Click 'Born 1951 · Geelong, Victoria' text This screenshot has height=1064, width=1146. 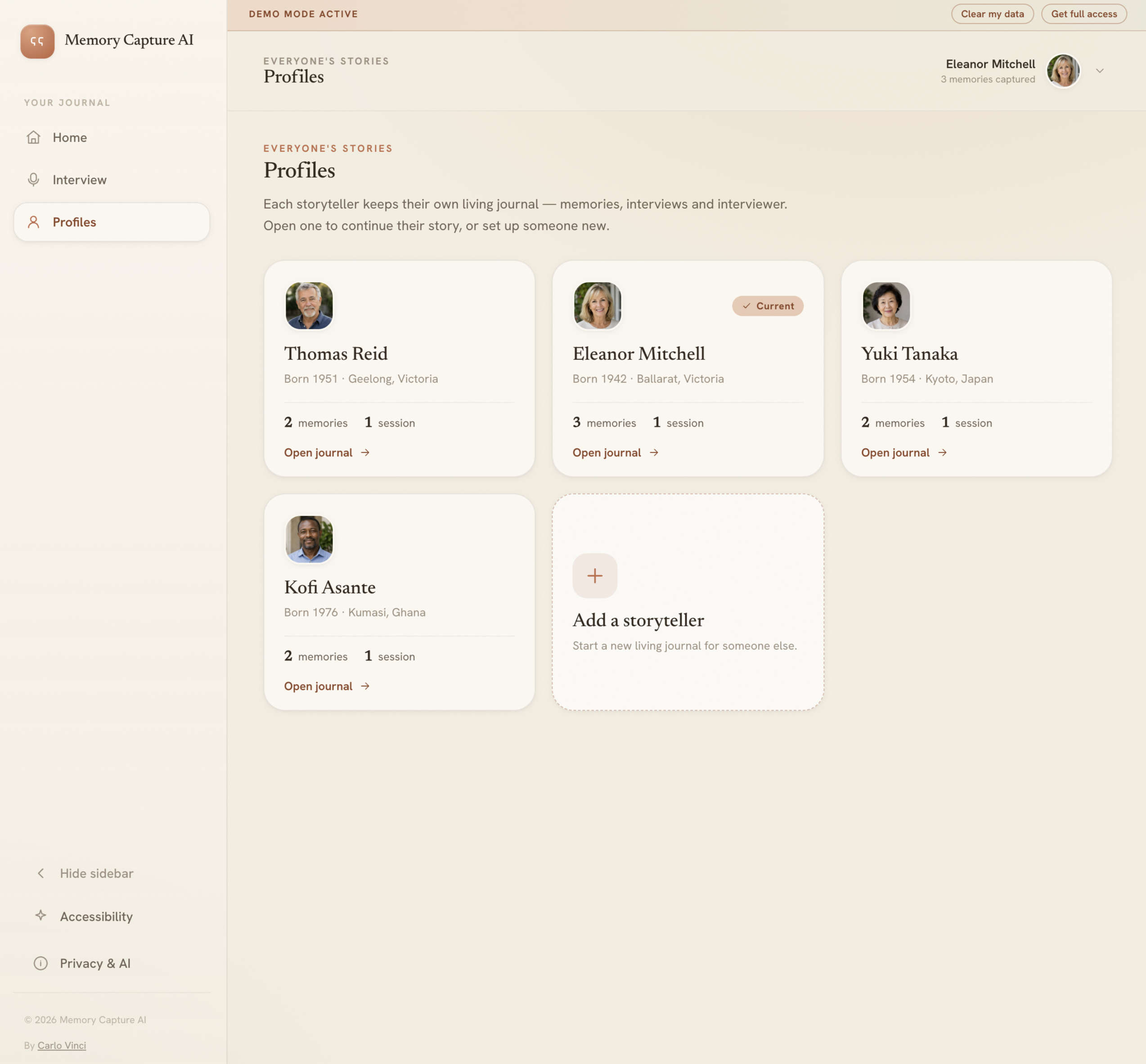(361, 379)
